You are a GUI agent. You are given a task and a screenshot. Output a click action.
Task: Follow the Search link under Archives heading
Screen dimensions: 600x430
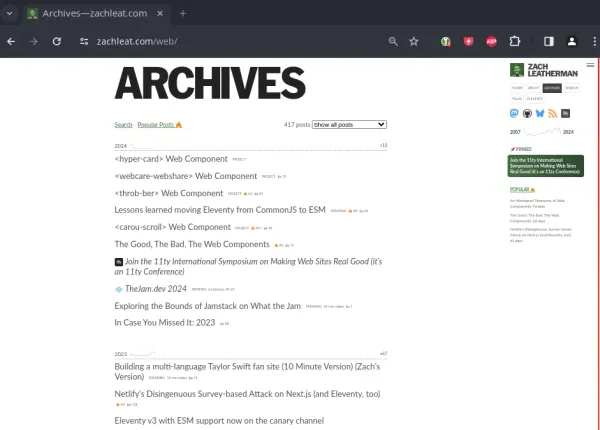pos(123,125)
